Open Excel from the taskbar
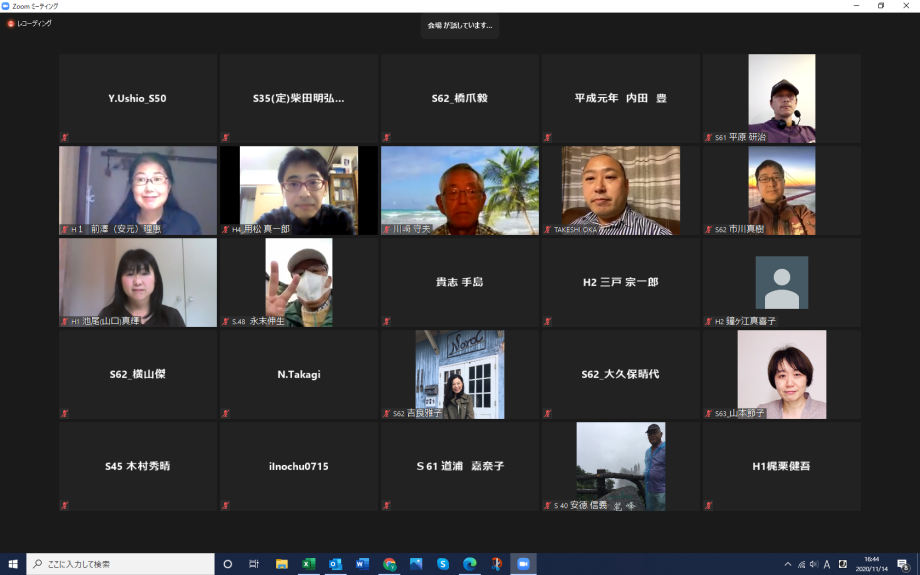Viewport: 920px width, 575px height. click(309, 564)
